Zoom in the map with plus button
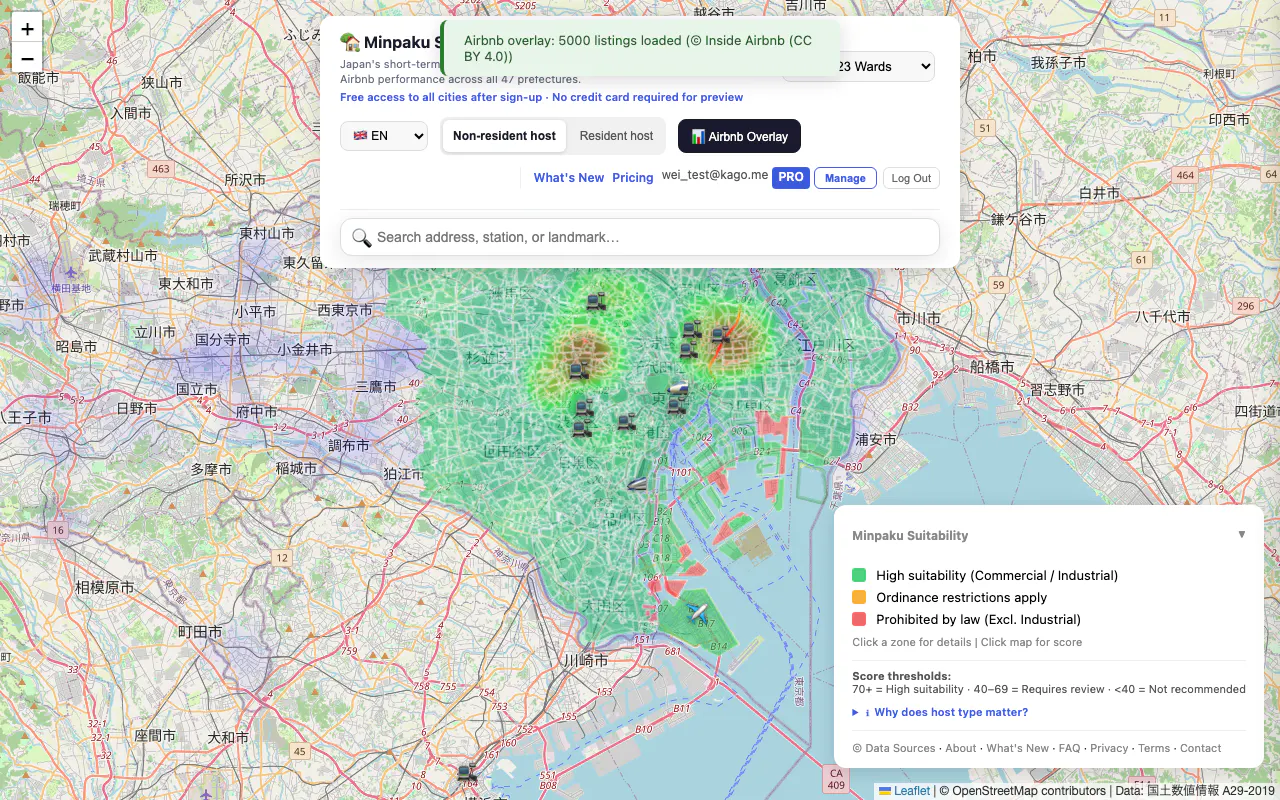The width and height of the screenshot is (1280, 800). pyautogui.click(x=27, y=29)
